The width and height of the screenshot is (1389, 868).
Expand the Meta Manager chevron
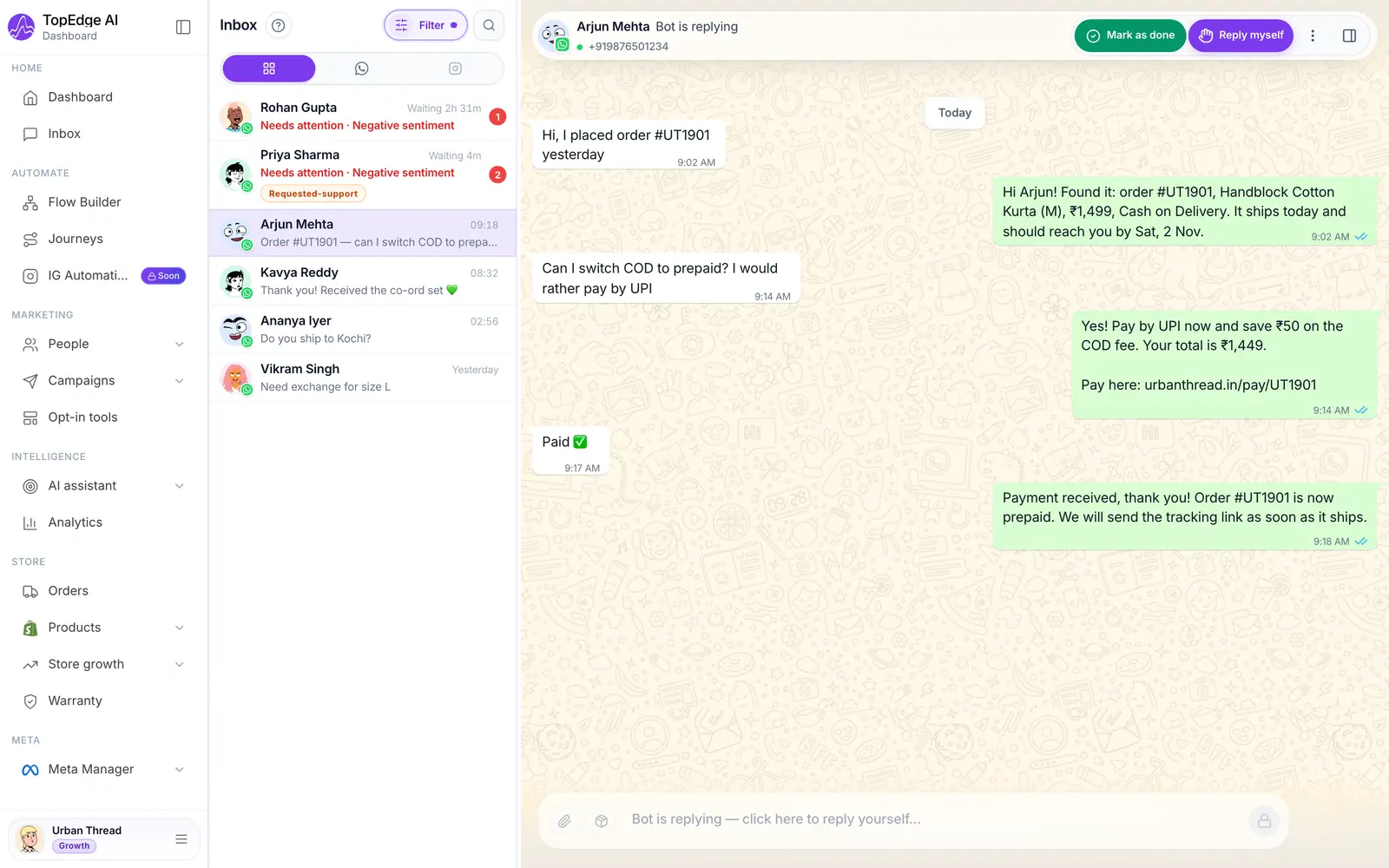pyautogui.click(x=180, y=770)
